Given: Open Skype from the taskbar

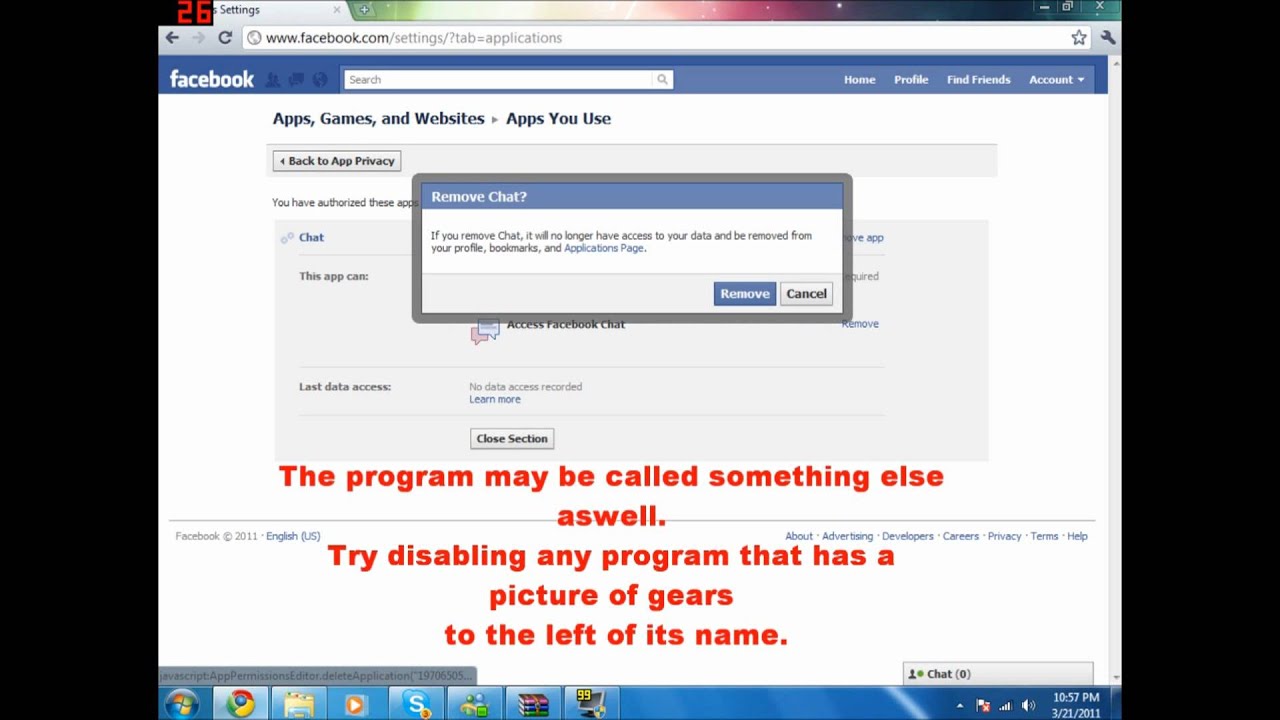Looking at the screenshot, I should pos(416,704).
